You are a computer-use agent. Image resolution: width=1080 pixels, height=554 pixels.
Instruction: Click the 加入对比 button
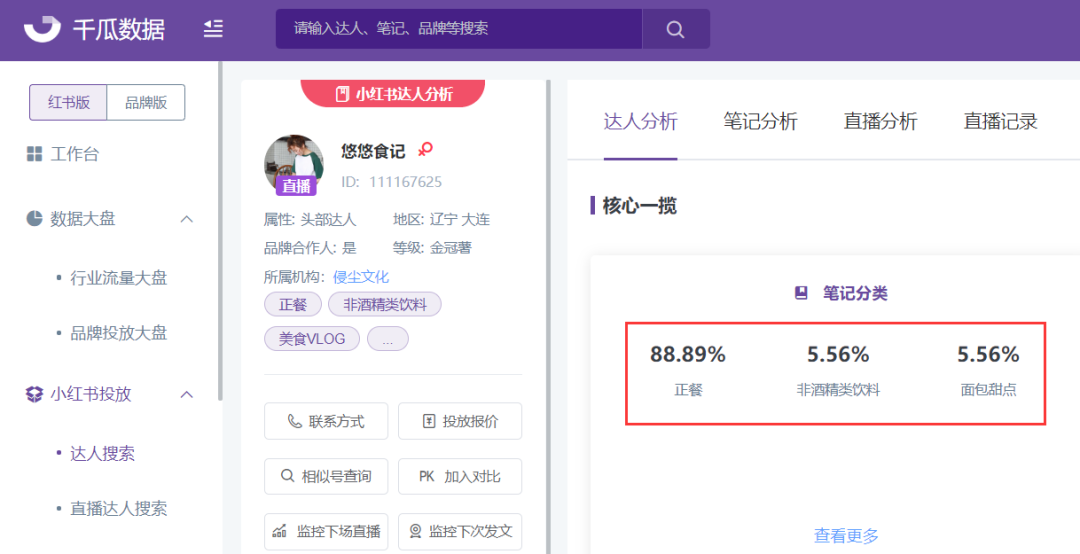click(460, 476)
